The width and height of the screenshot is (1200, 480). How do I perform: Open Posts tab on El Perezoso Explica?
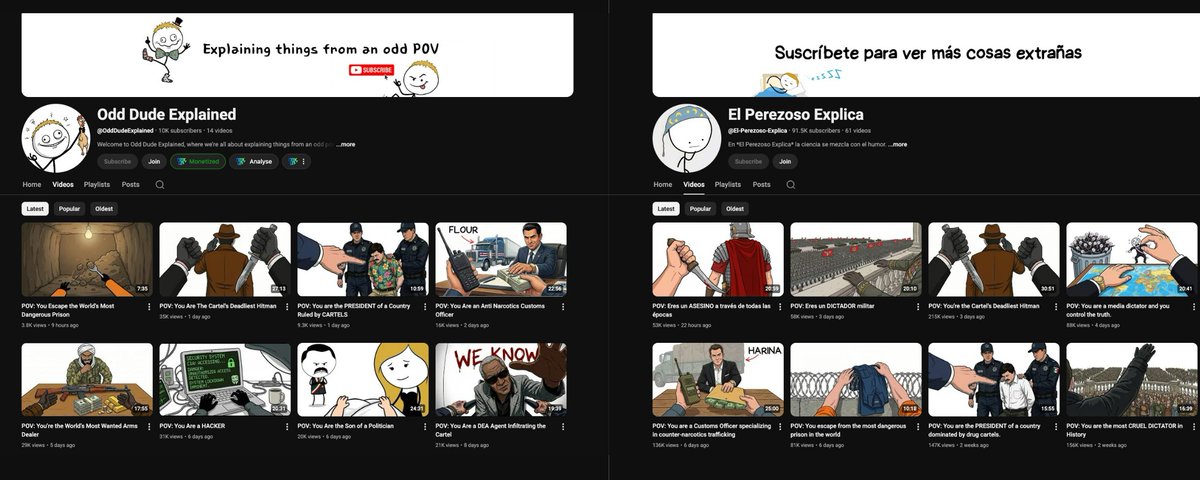click(x=762, y=185)
